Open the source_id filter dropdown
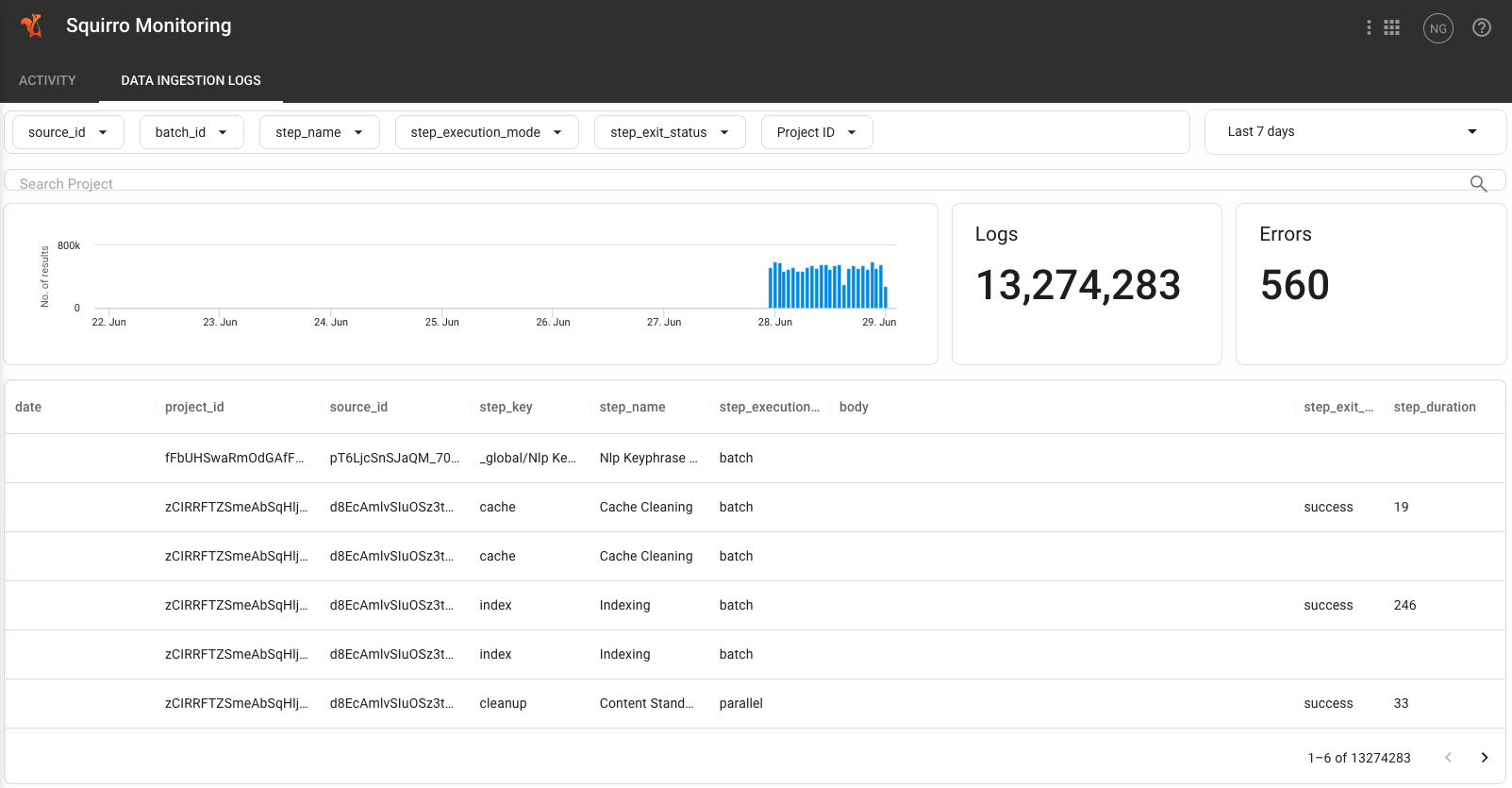The height and width of the screenshot is (788, 1512). (68, 132)
